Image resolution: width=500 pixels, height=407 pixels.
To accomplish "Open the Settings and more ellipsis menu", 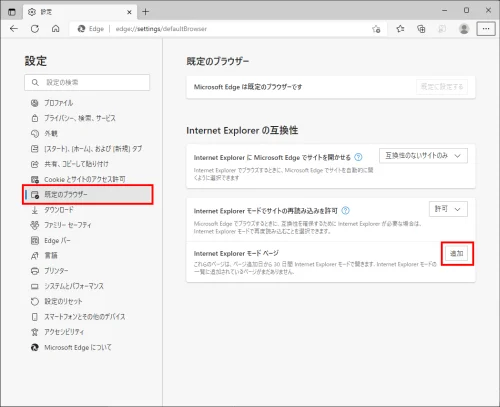I will pyautogui.click(x=486, y=29).
